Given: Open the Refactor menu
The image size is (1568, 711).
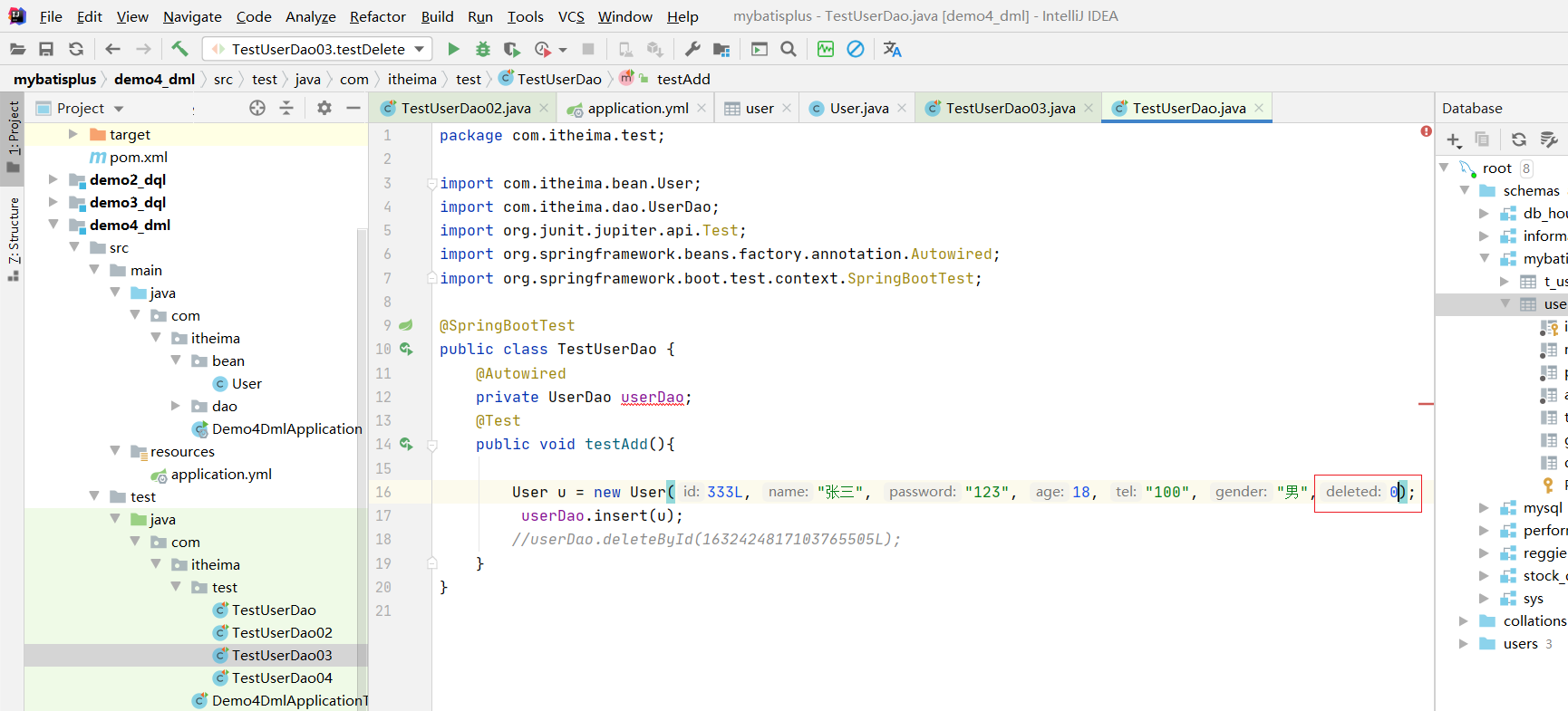Looking at the screenshot, I should tap(377, 16).
